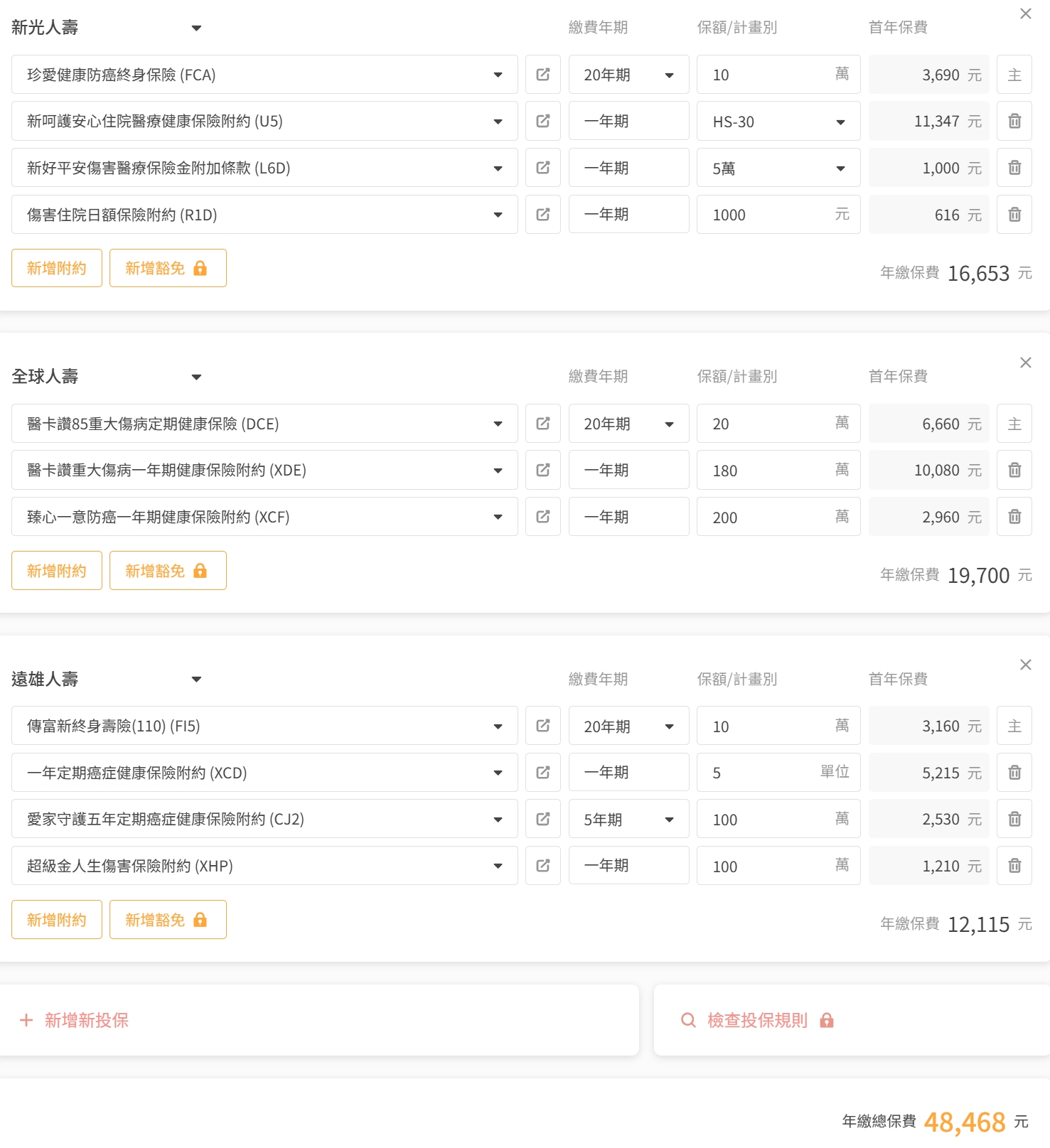Image resolution: width=1050 pixels, height=1148 pixels.
Task: Delete the R1D rider with trash icon
Action: (x=1014, y=215)
